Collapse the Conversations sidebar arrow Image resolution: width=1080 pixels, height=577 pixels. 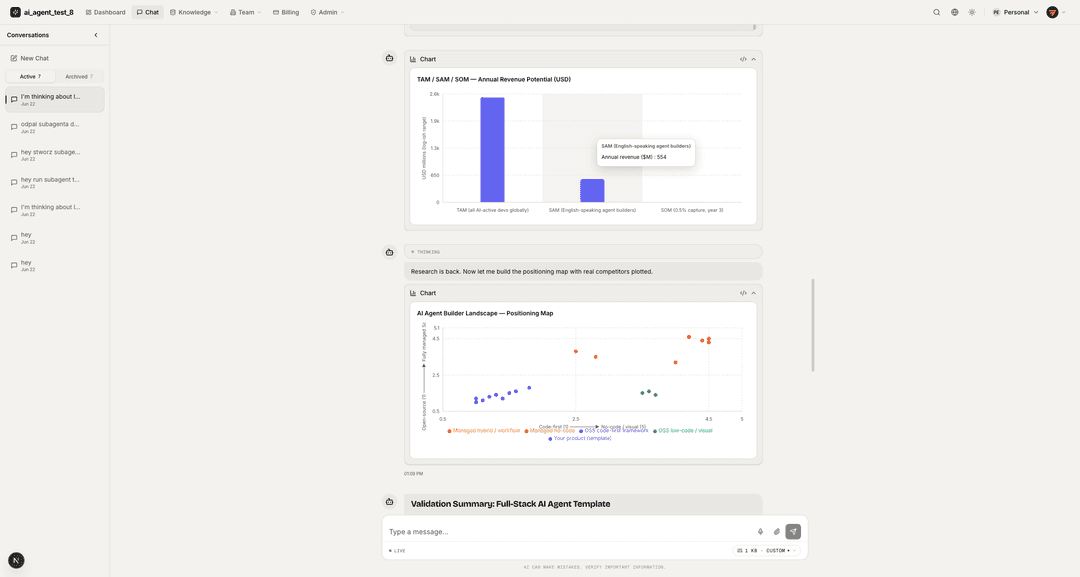tap(96, 35)
